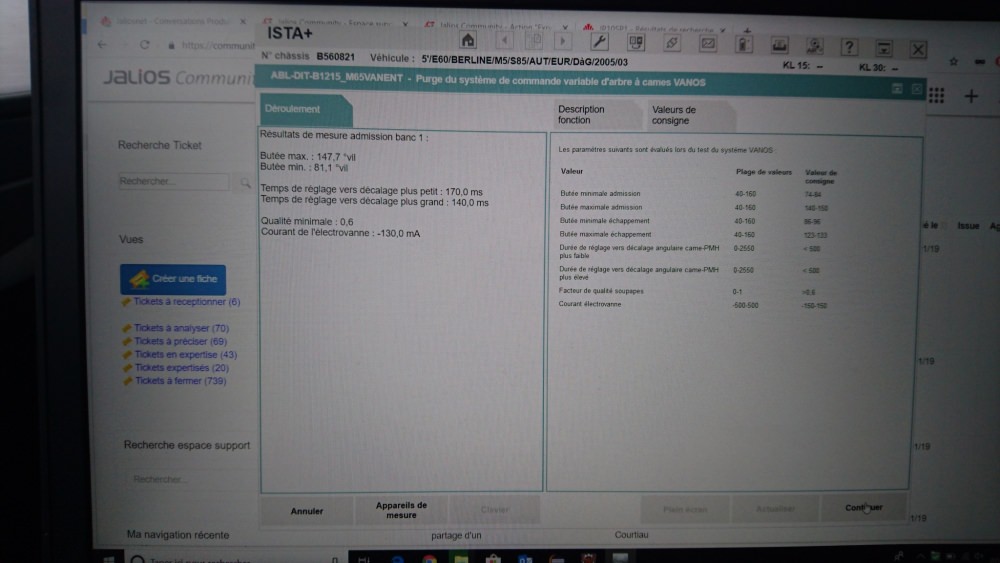
Task: Click the browser back arrow
Action: 103,45
